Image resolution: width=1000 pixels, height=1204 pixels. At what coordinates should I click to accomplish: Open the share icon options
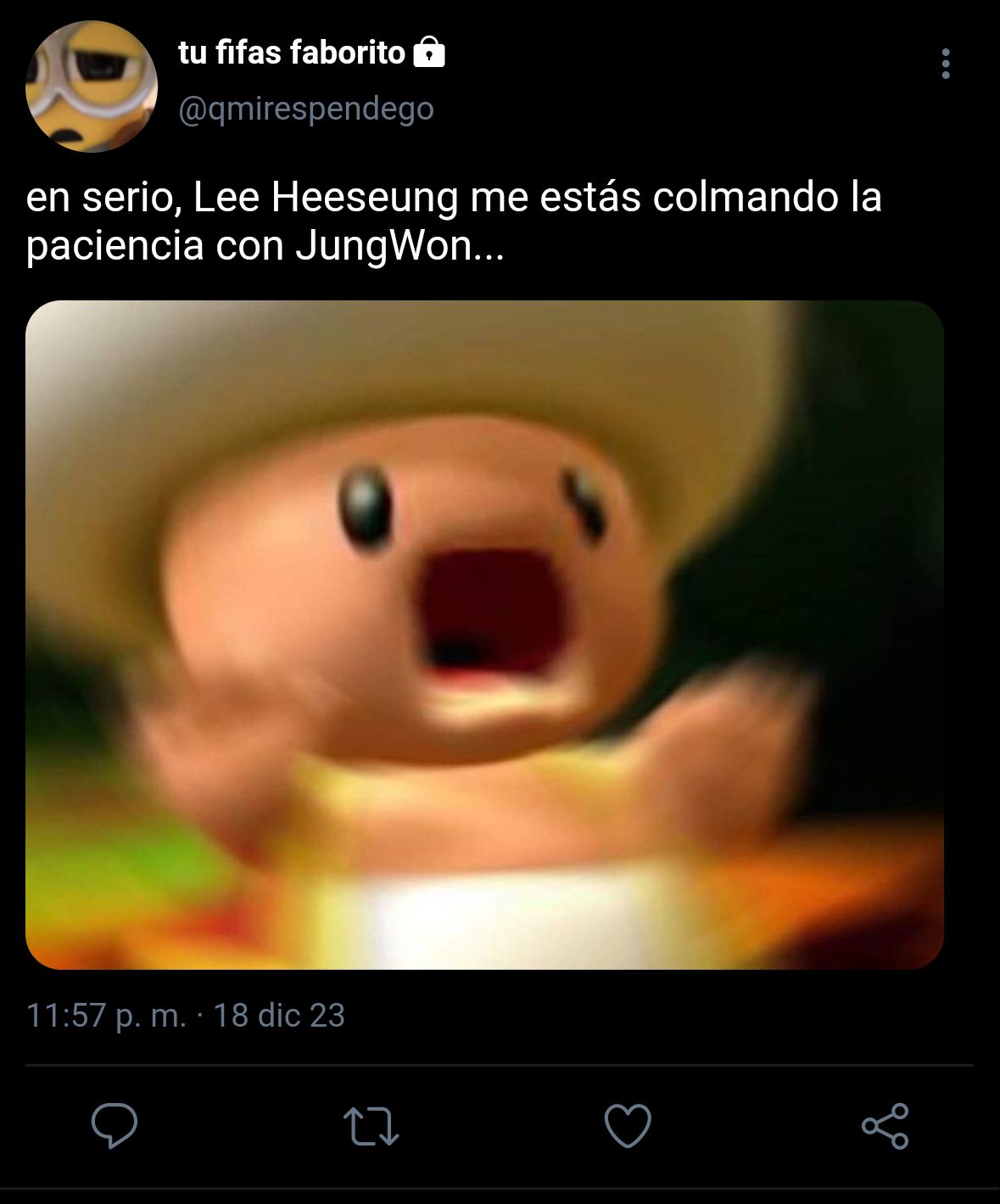coord(885,1126)
